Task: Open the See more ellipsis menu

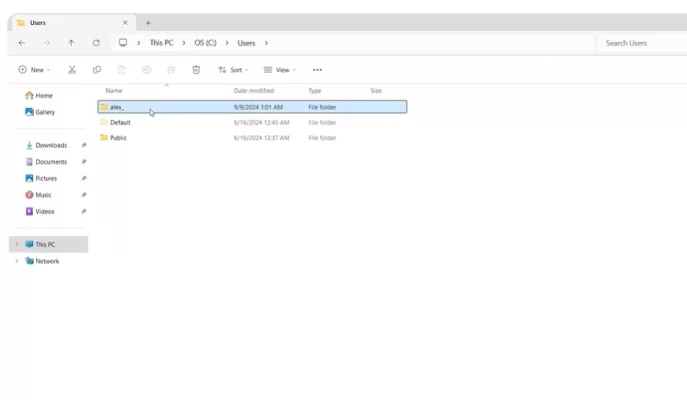Action: [x=317, y=70]
